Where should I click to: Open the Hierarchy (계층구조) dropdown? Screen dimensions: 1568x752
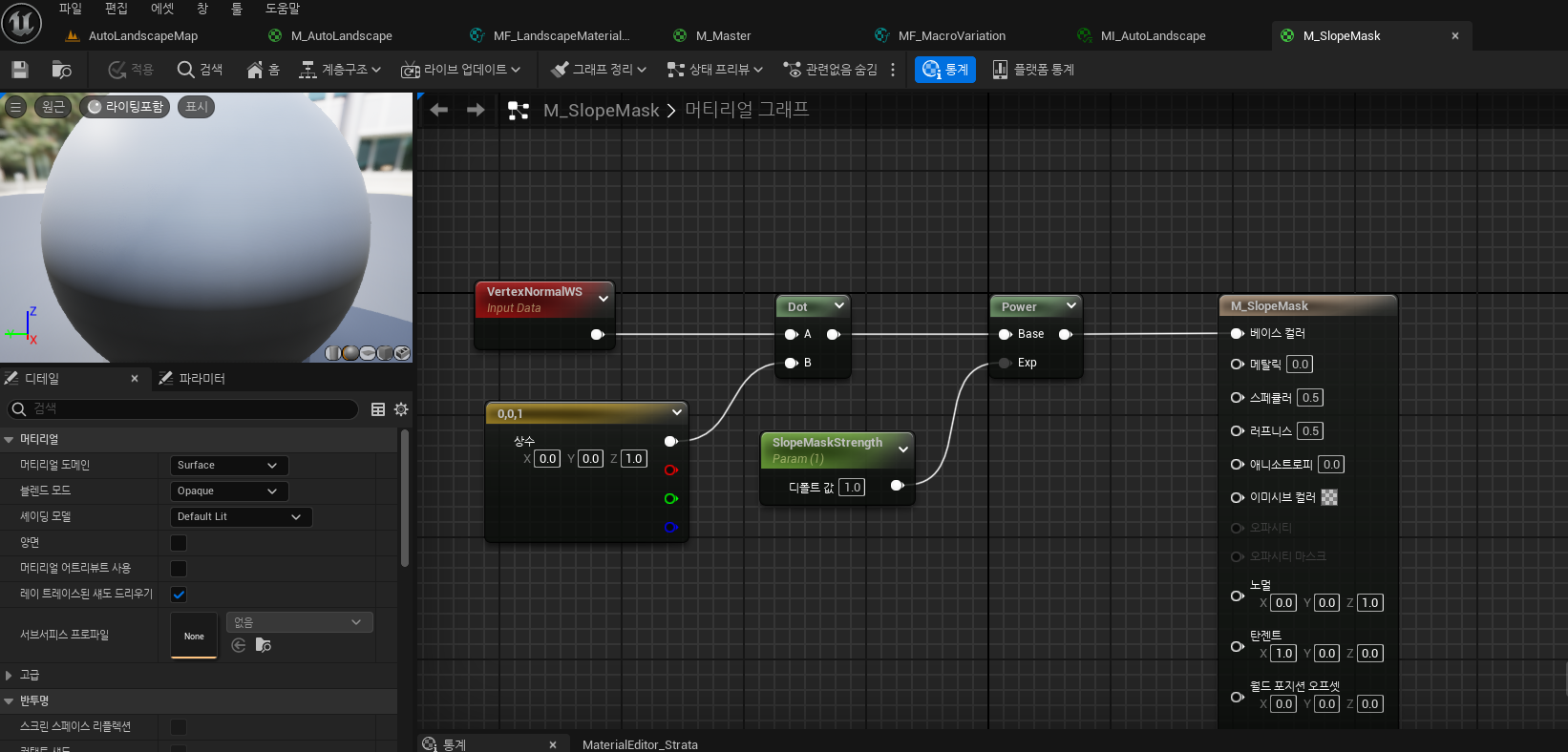(340, 70)
